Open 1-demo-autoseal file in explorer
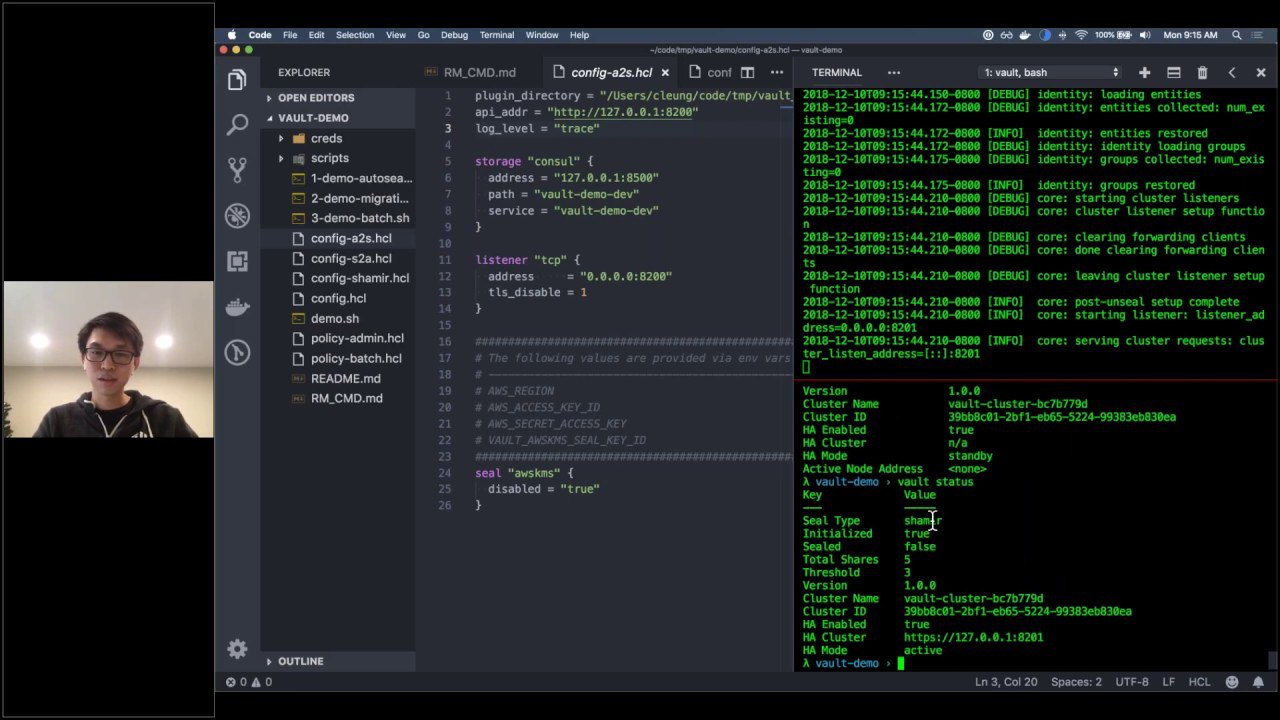 pyautogui.click(x=361, y=178)
